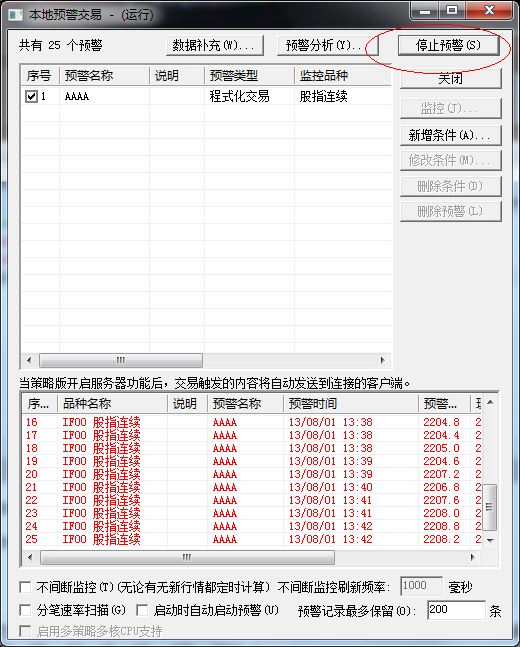Select record row 19 with price 2204.6

point(252,461)
